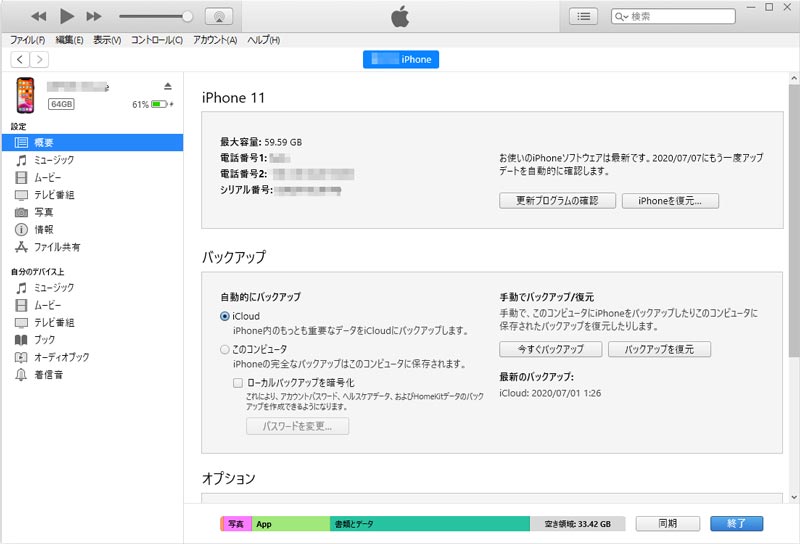Click the scrollbar up arrow

(x=794, y=78)
